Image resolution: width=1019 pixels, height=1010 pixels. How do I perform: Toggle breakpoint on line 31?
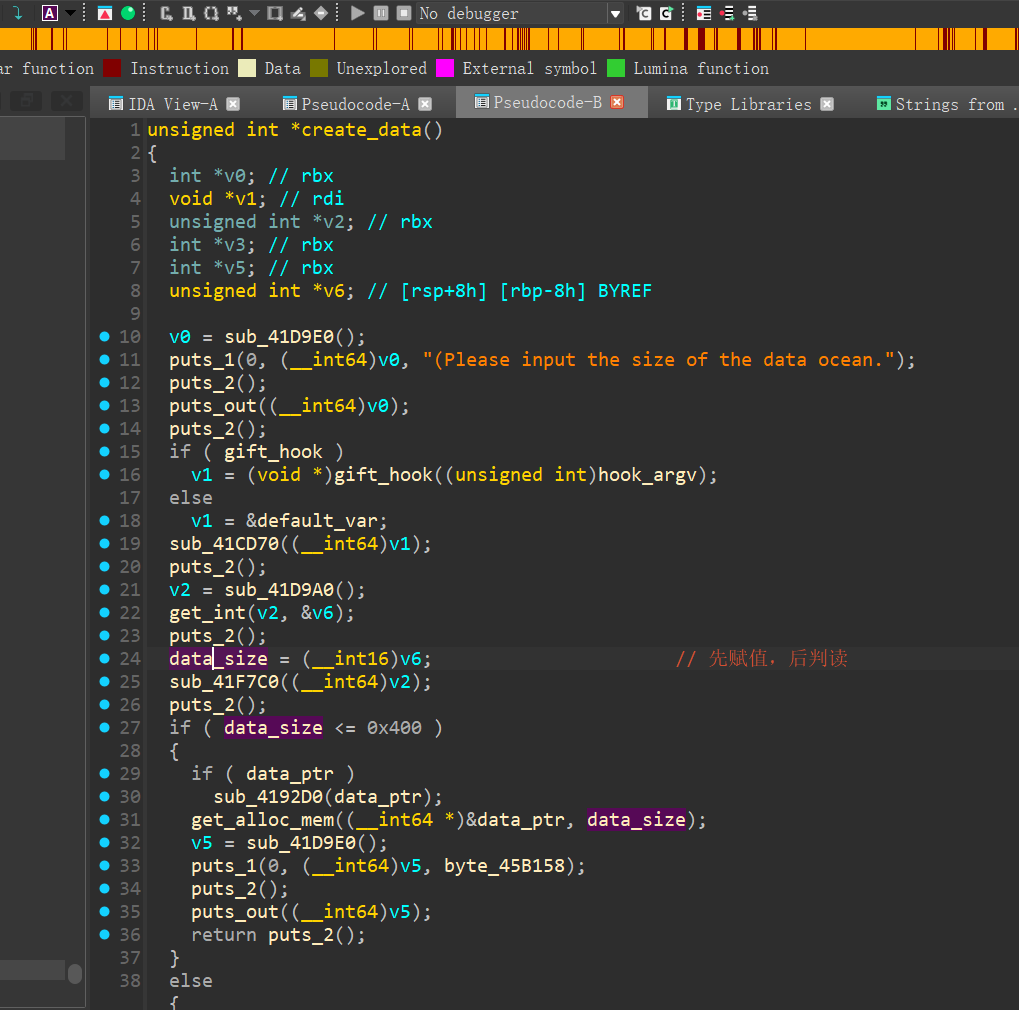coord(105,820)
